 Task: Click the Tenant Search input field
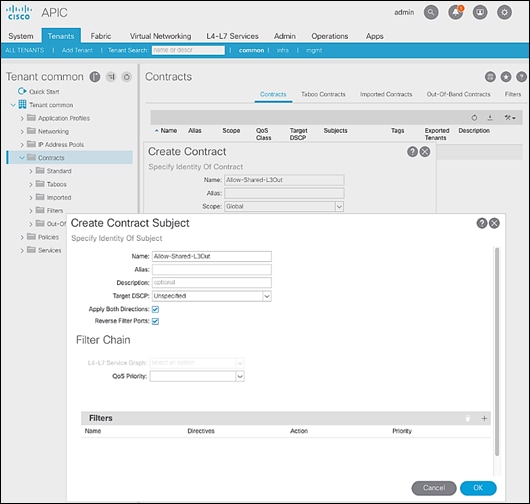188,50
